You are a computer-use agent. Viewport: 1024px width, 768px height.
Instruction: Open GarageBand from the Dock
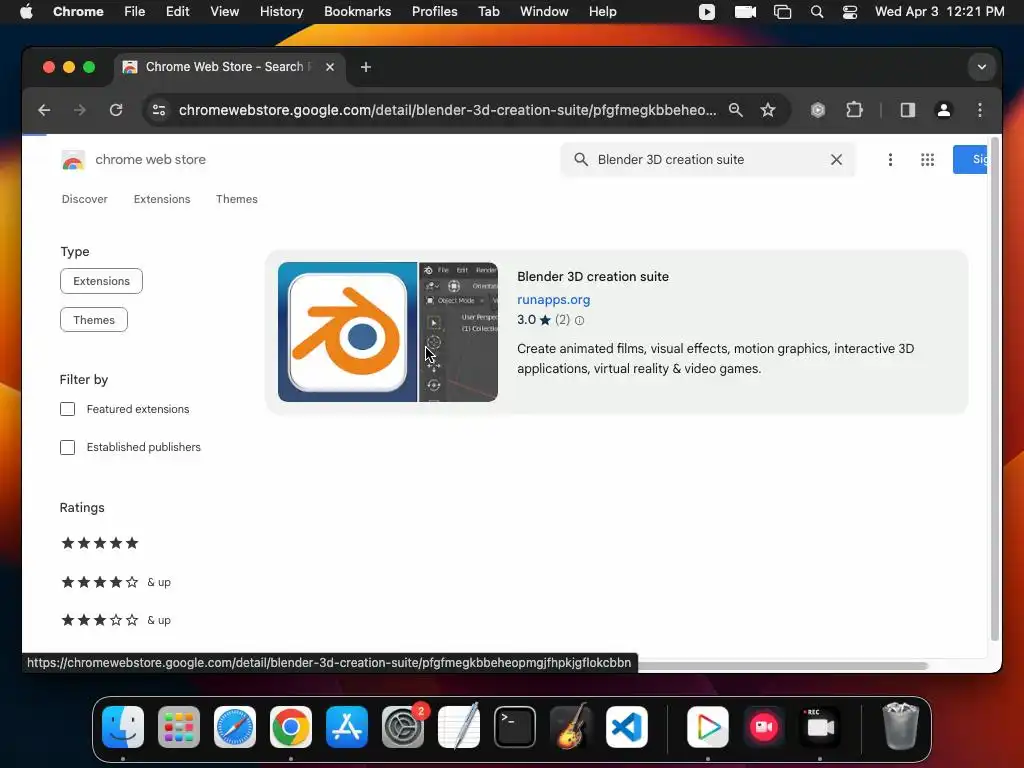571,727
